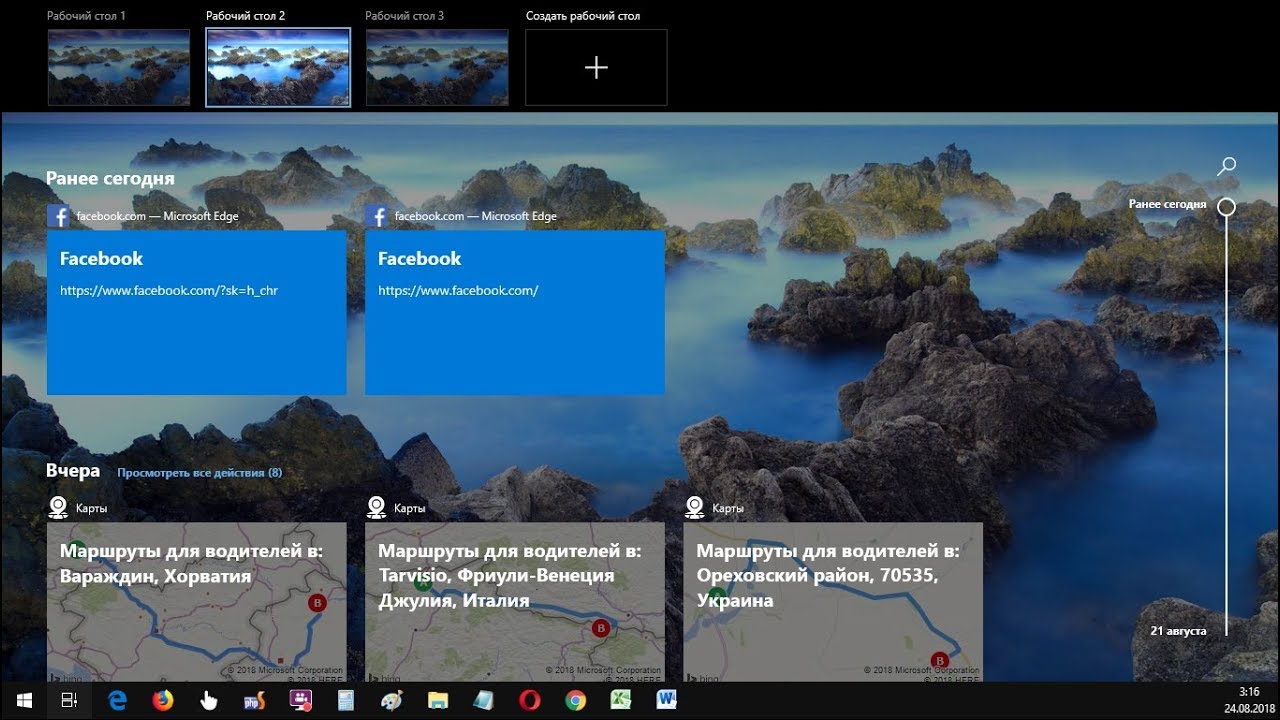Close Task View using its taskbar icon
This screenshot has width=1280, height=720.
point(70,700)
